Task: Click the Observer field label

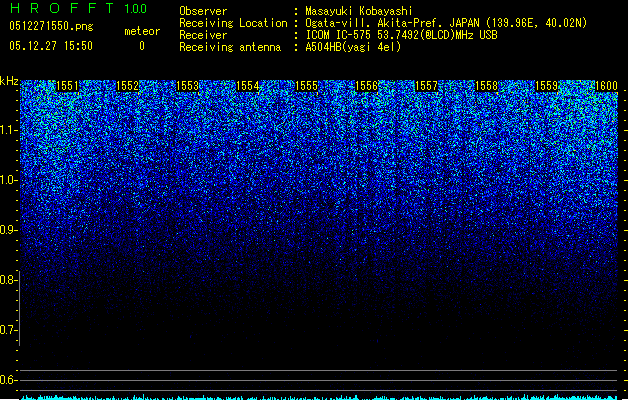Action: pos(203,11)
